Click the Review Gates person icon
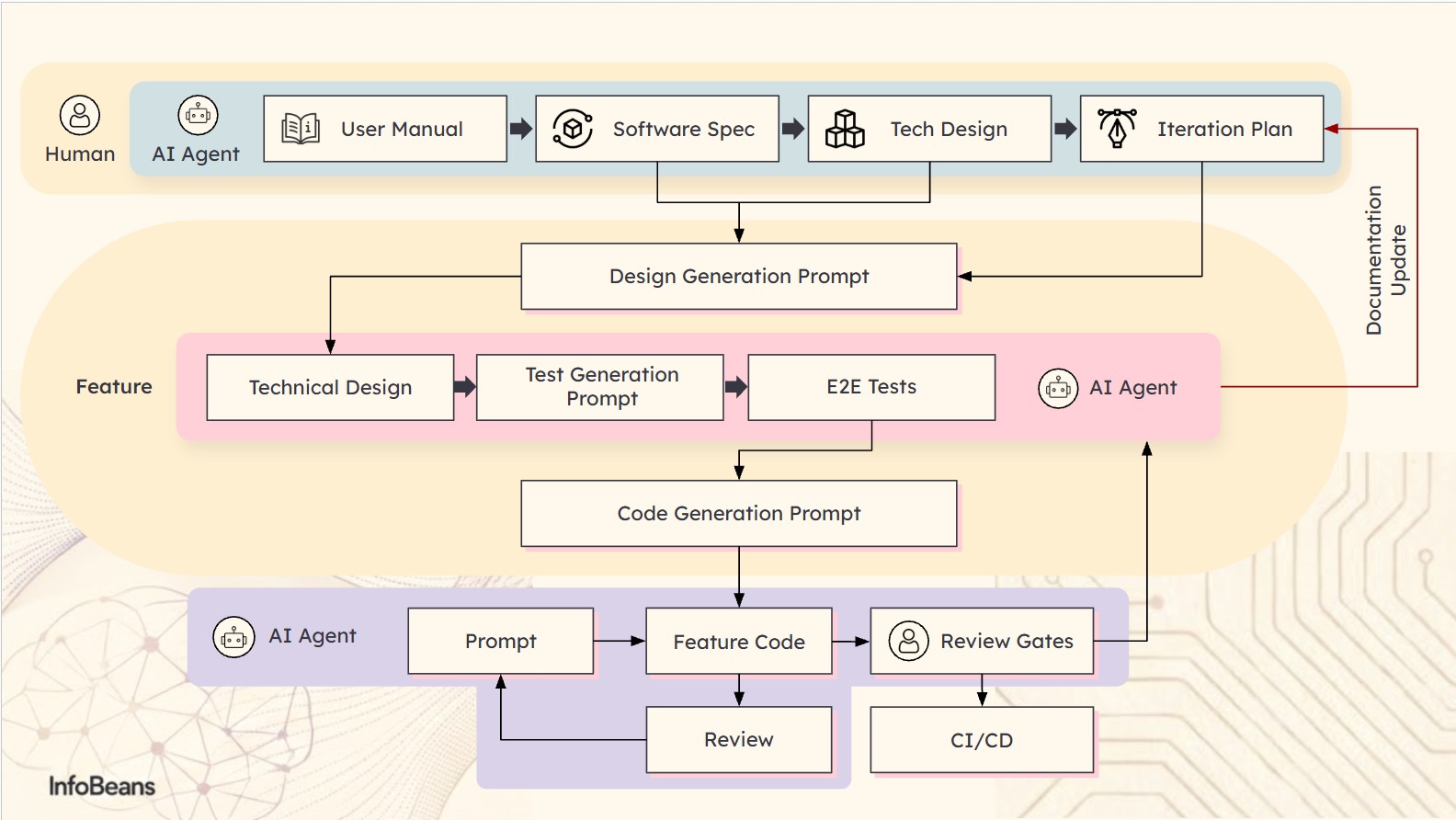The image size is (1456, 820). point(908,641)
